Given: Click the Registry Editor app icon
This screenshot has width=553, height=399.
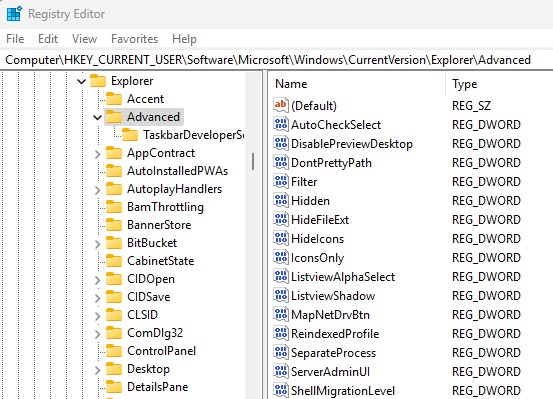Looking at the screenshot, I should click(14, 14).
